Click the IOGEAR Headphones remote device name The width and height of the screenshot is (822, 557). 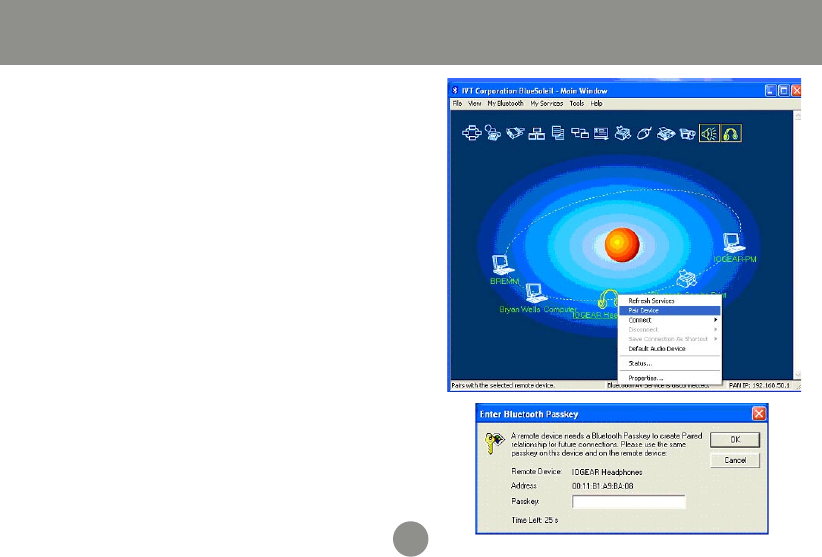pyautogui.click(x=607, y=472)
